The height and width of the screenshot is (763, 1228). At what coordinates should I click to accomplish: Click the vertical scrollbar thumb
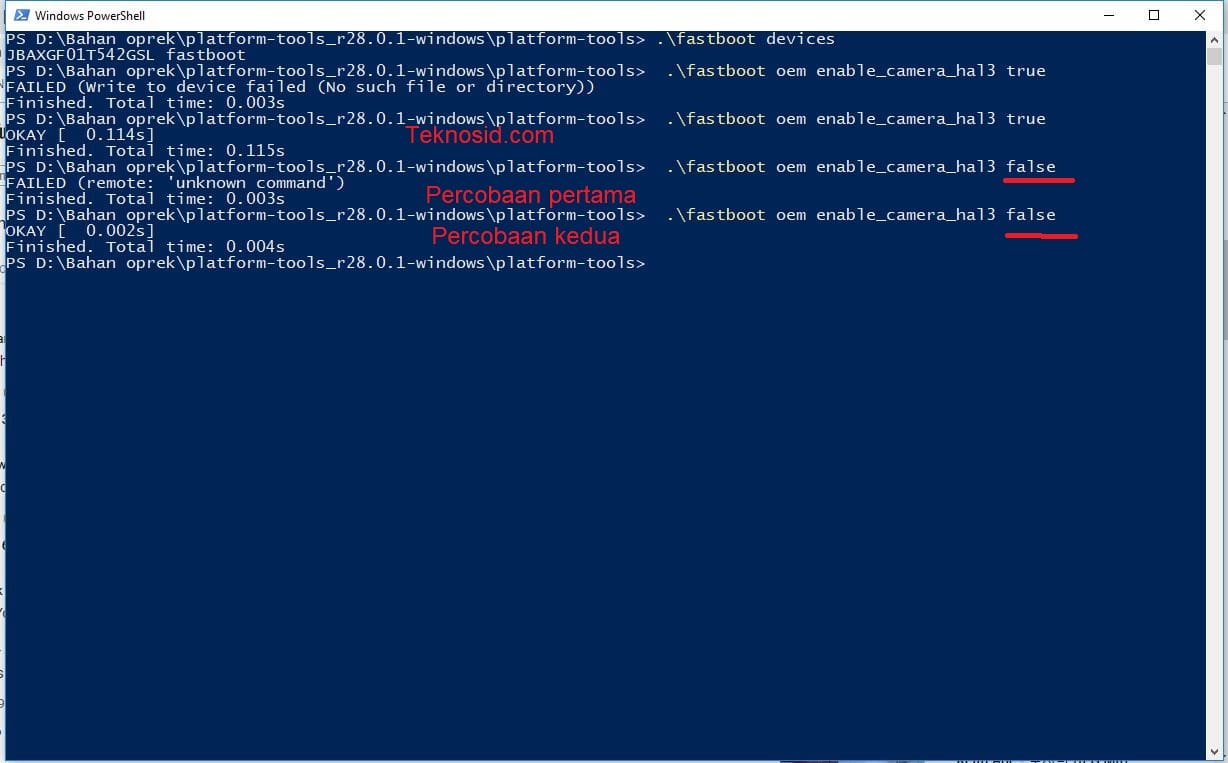pyautogui.click(x=1214, y=56)
